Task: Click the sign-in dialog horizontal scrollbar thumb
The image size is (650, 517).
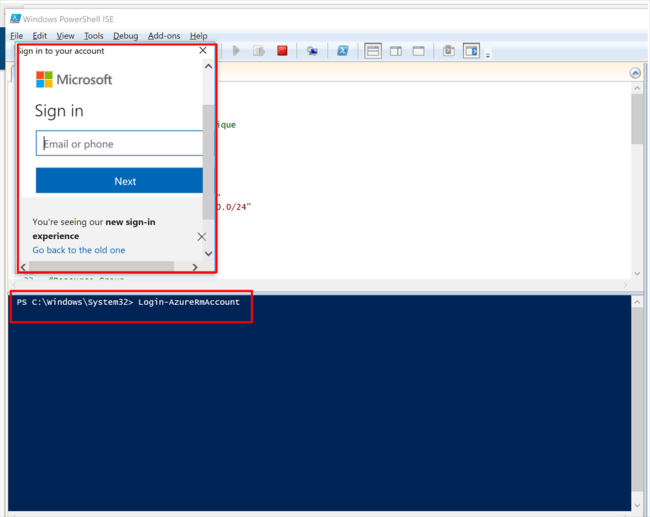Action: coord(102,267)
